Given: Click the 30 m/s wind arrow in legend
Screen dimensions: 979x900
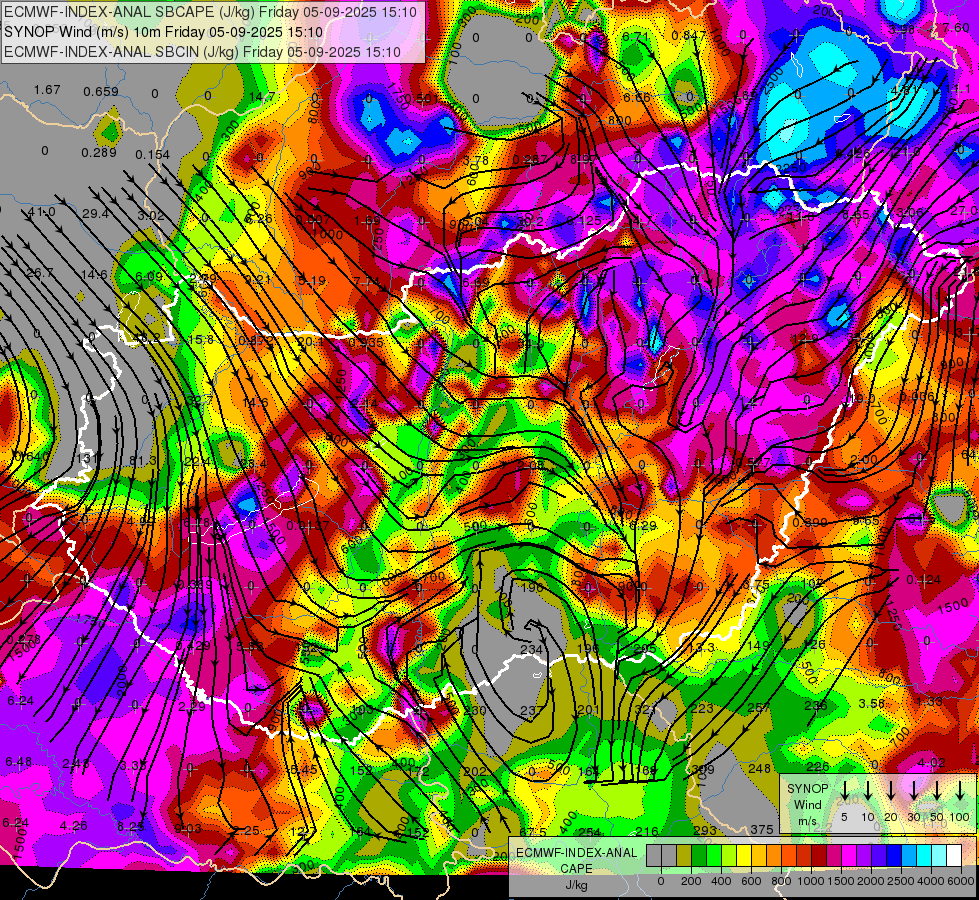Looking at the screenshot, I should click(913, 791).
